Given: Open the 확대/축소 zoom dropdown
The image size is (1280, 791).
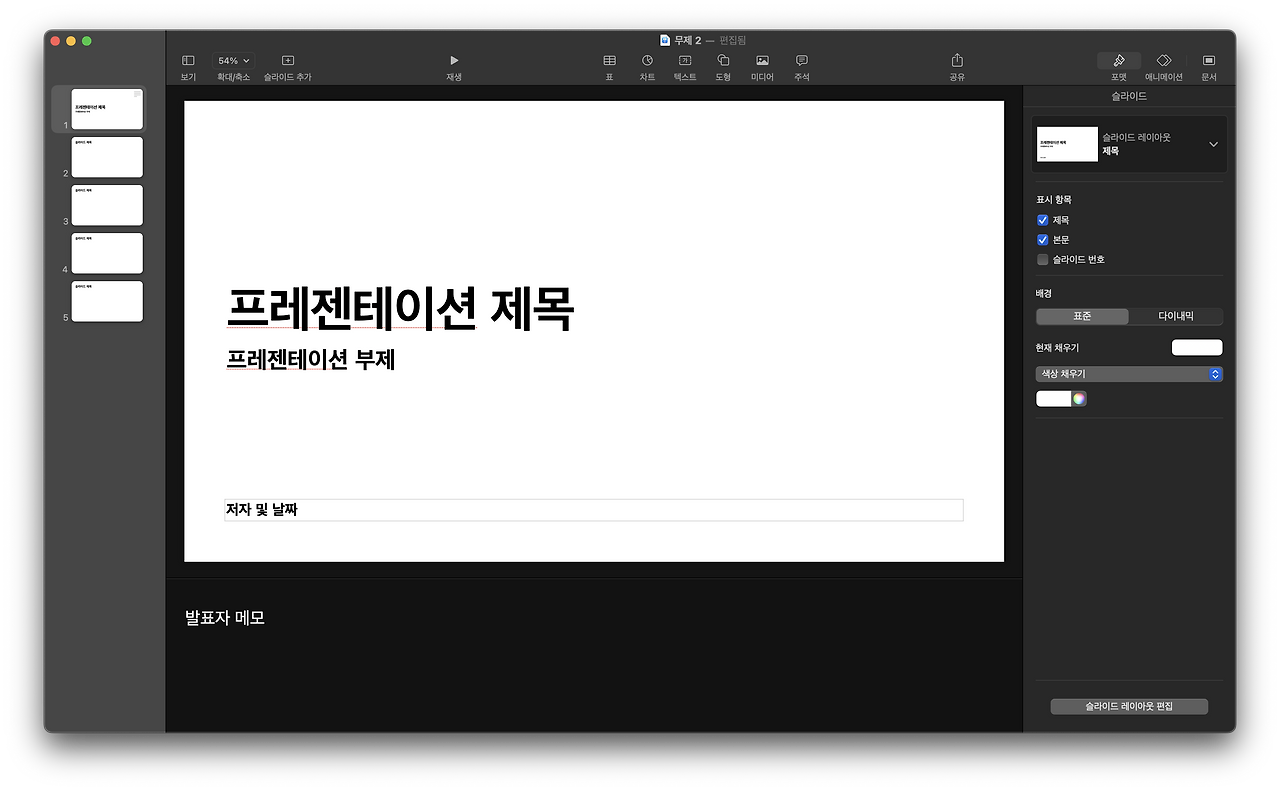Looking at the screenshot, I should click(x=232, y=60).
